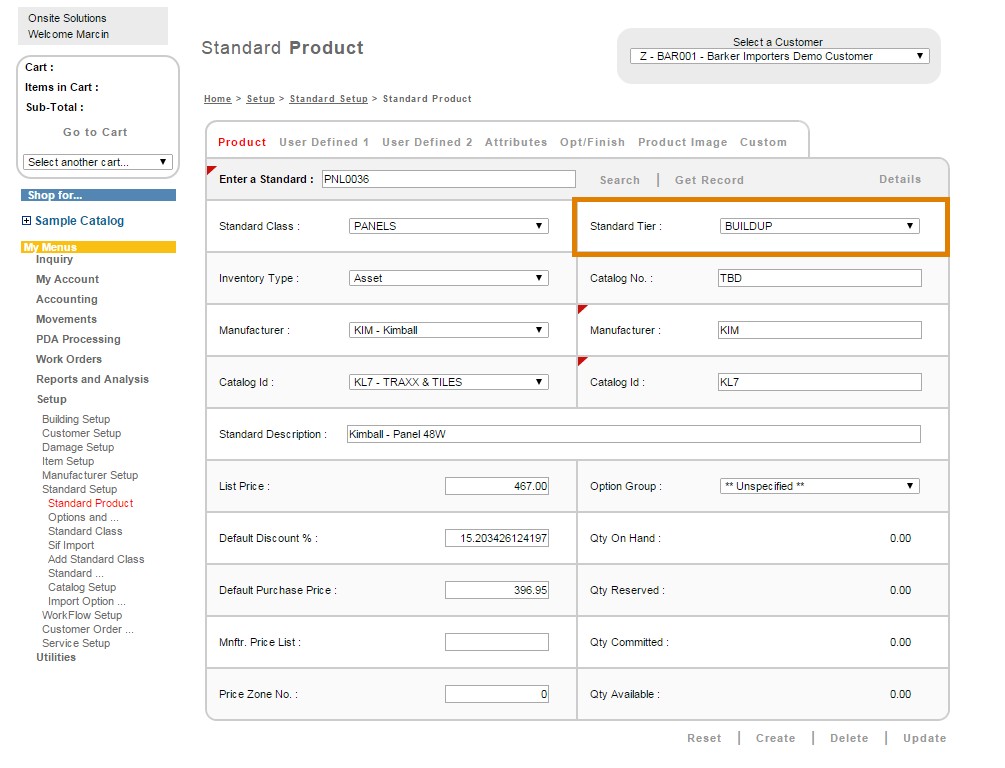
Task: Click the Home breadcrumb link
Action: pyautogui.click(x=217, y=99)
